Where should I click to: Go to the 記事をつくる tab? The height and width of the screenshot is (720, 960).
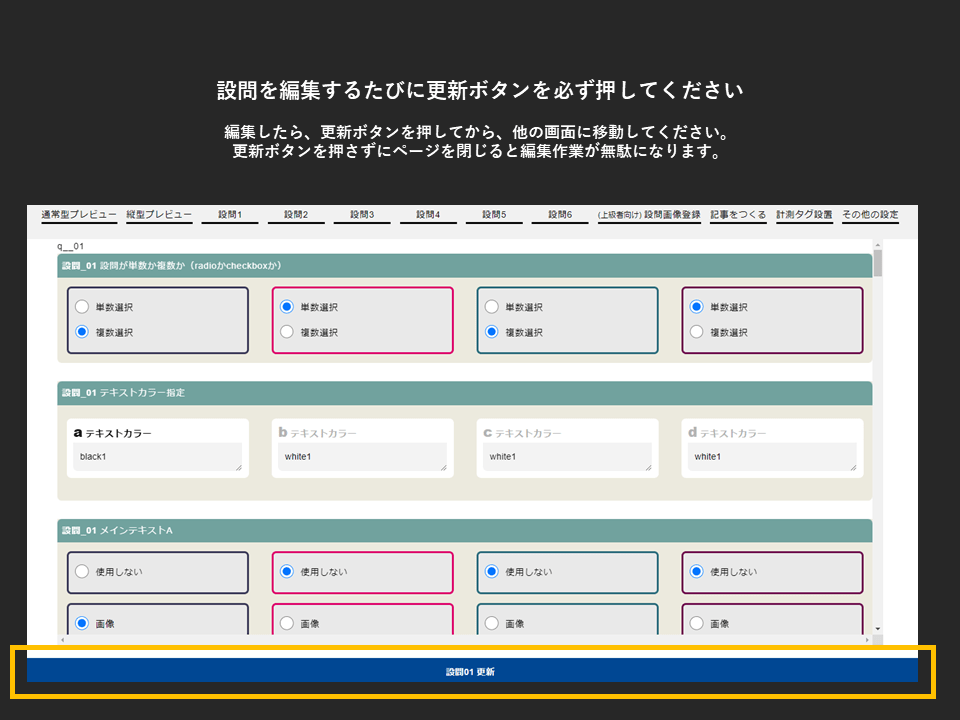tap(738, 215)
